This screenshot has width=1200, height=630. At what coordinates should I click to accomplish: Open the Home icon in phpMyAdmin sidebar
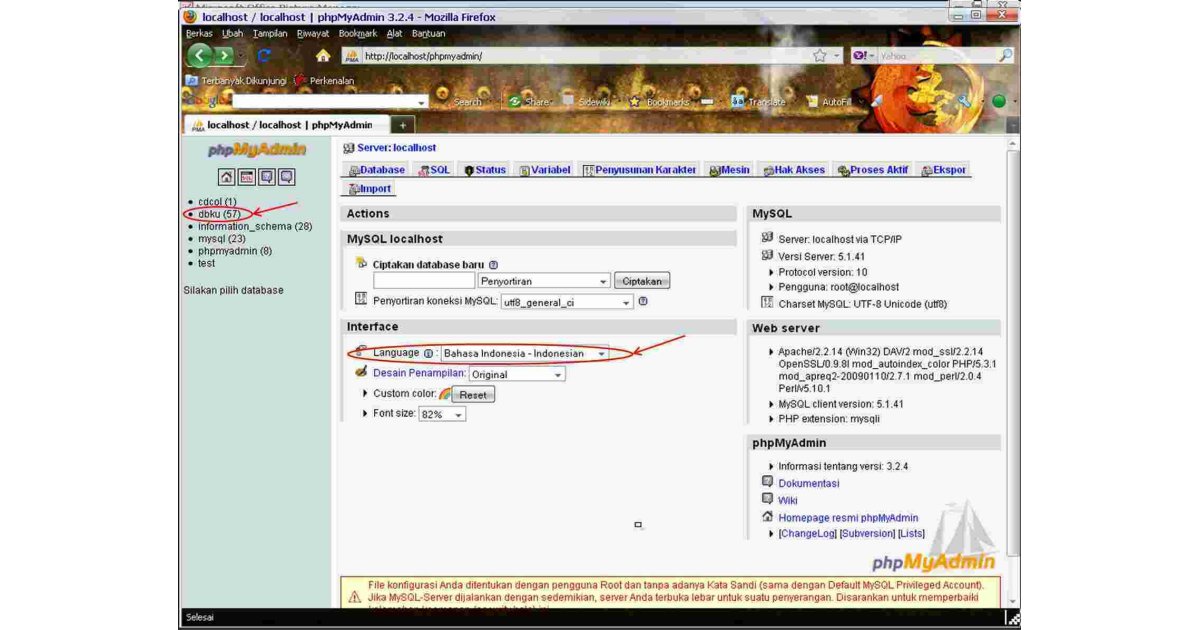click(x=227, y=177)
